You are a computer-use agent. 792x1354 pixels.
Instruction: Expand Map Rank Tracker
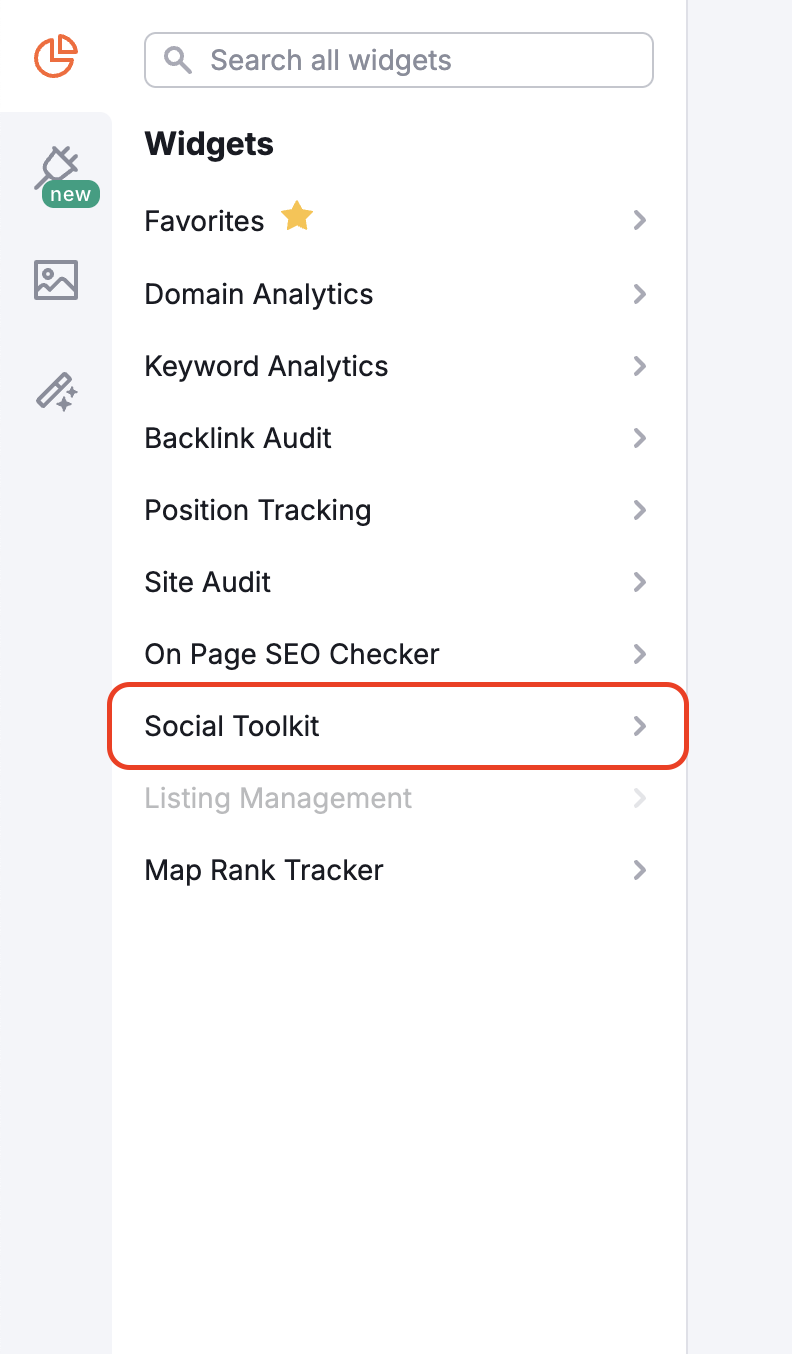click(x=640, y=870)
